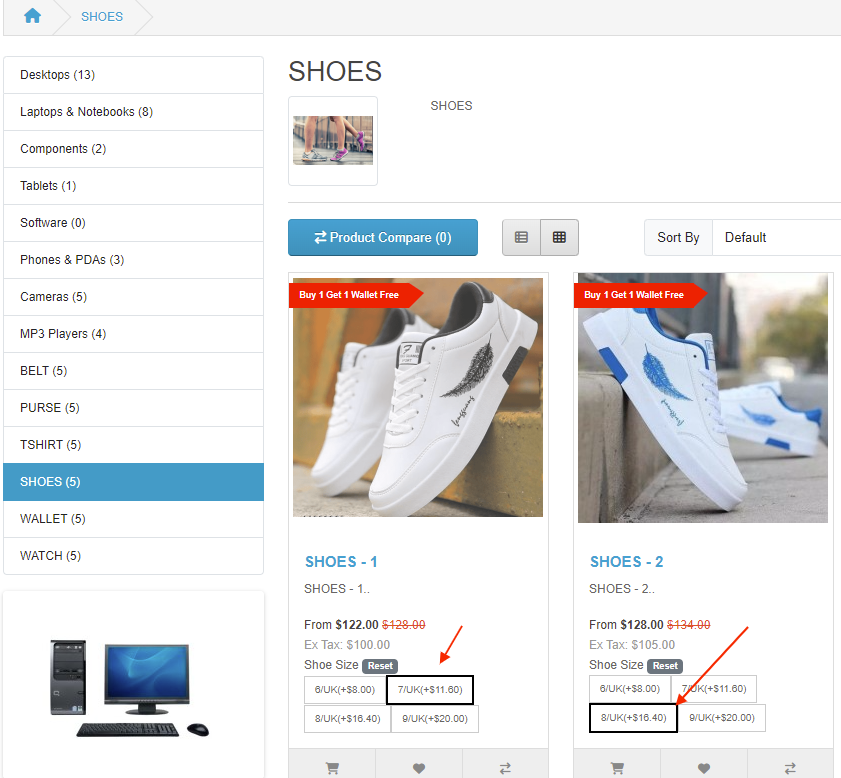Add SHOES - 1 to cart

point(332,767)
